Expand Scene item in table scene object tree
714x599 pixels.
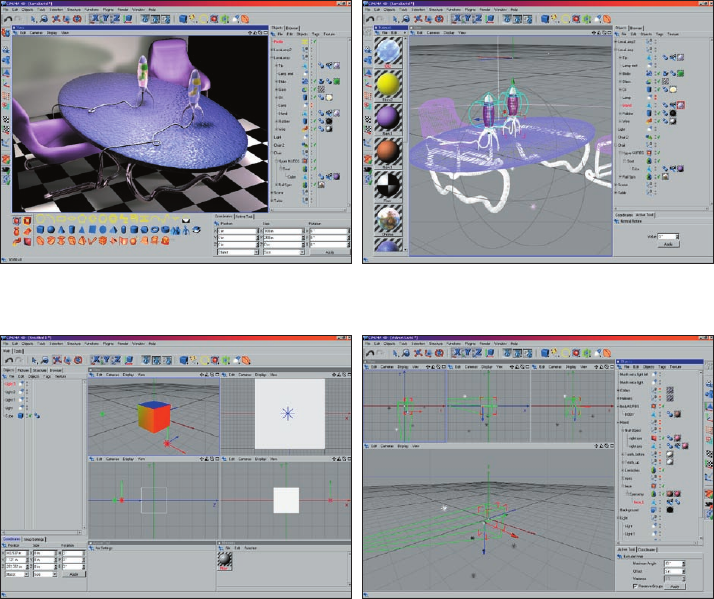(x=273, y=193)
